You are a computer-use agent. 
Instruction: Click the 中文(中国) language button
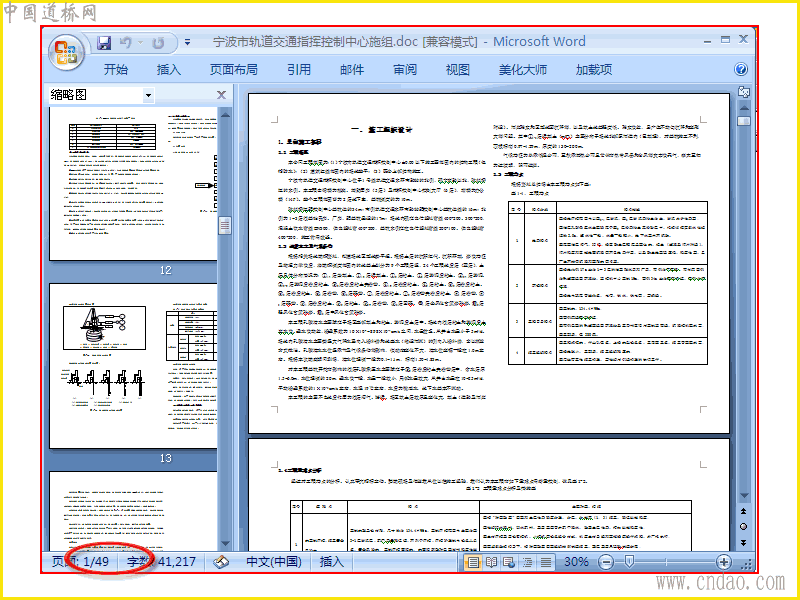[274, 562]
